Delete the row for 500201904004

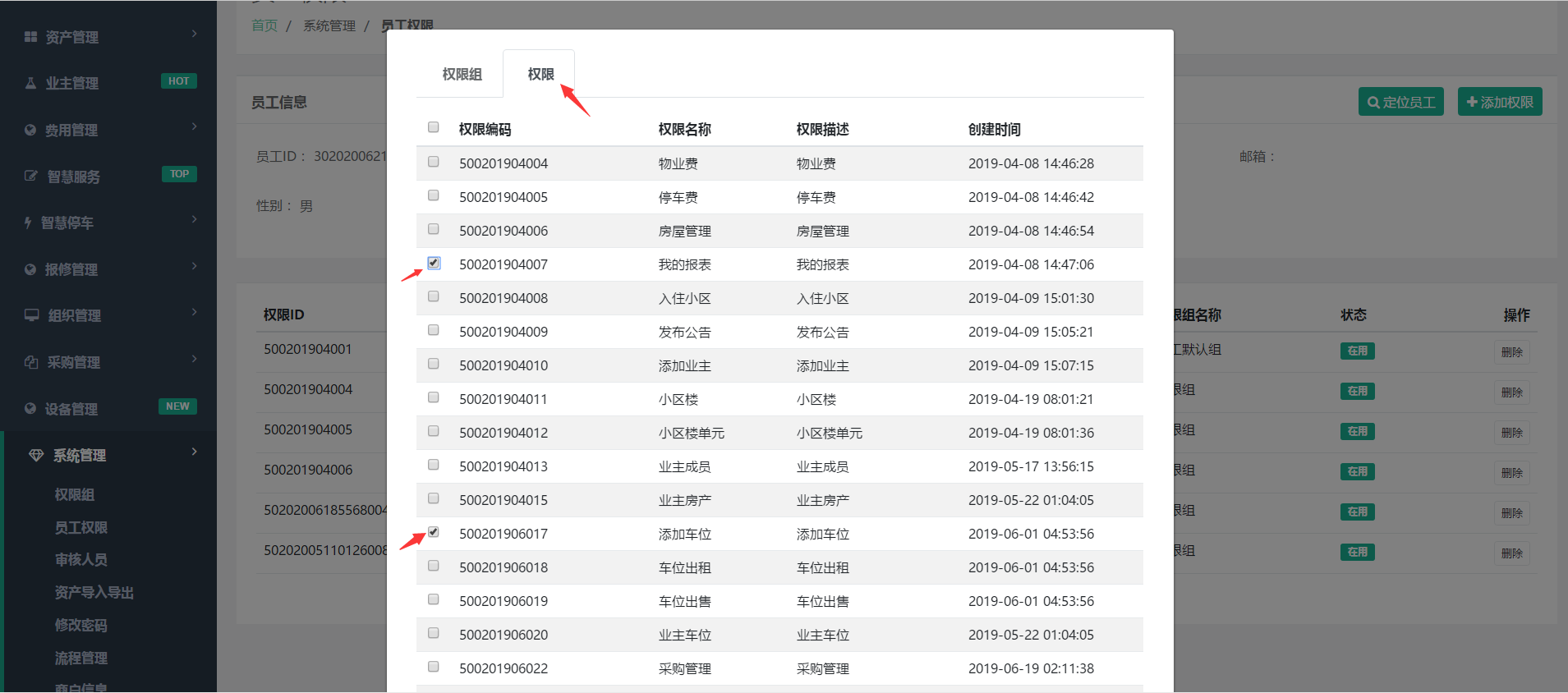pos(1511,392)
